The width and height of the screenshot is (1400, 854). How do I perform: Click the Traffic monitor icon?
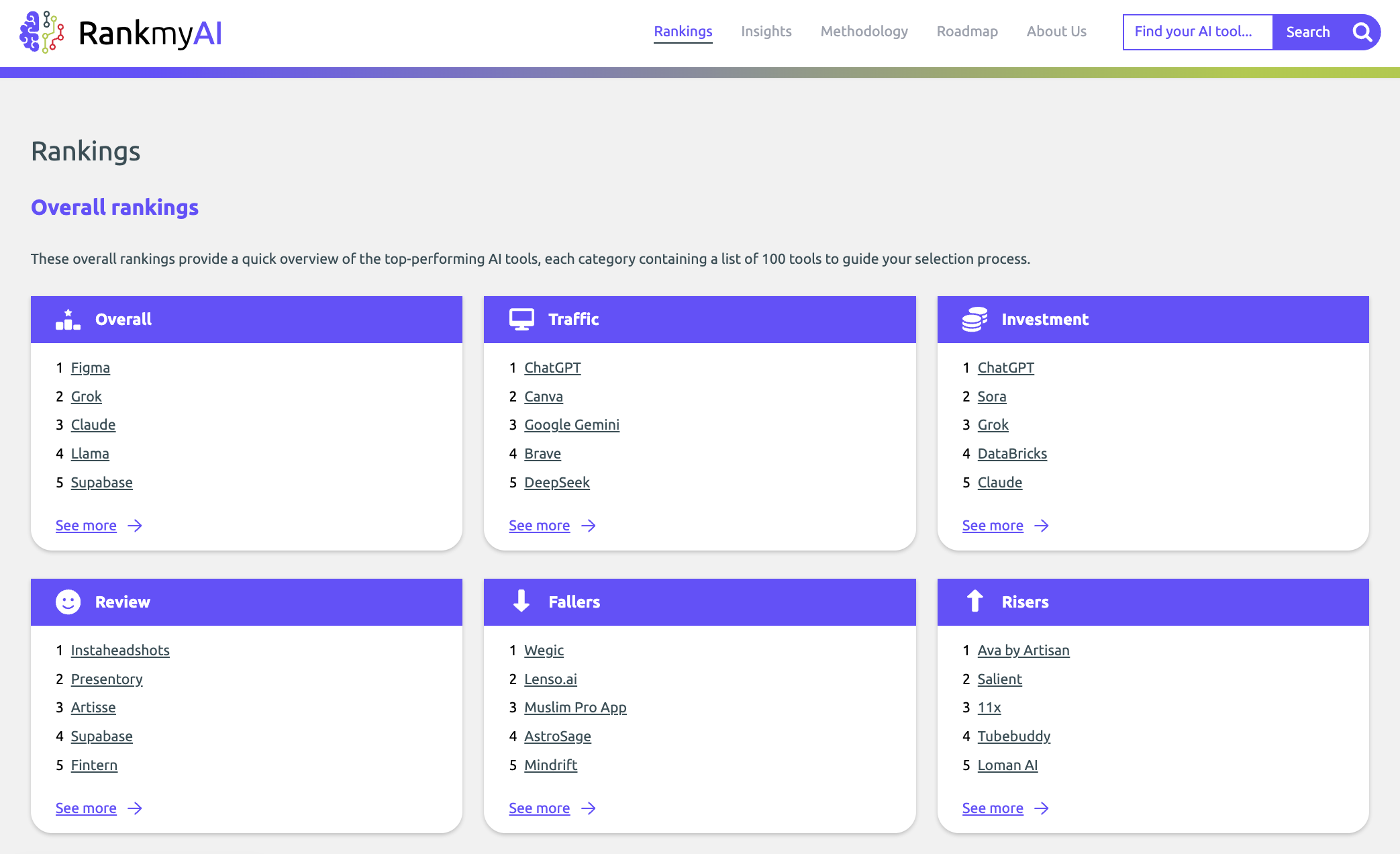tap(521, 320)
